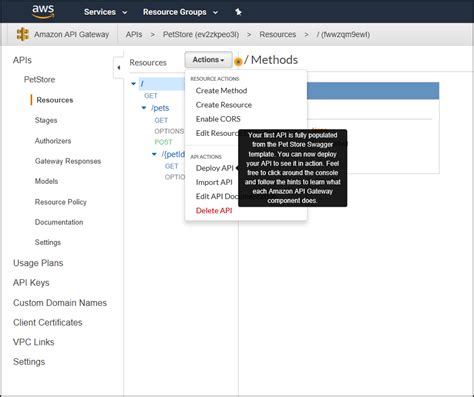Open VPC Links in the sidebar
Screen dimensions: 474x397
point(33,342)
